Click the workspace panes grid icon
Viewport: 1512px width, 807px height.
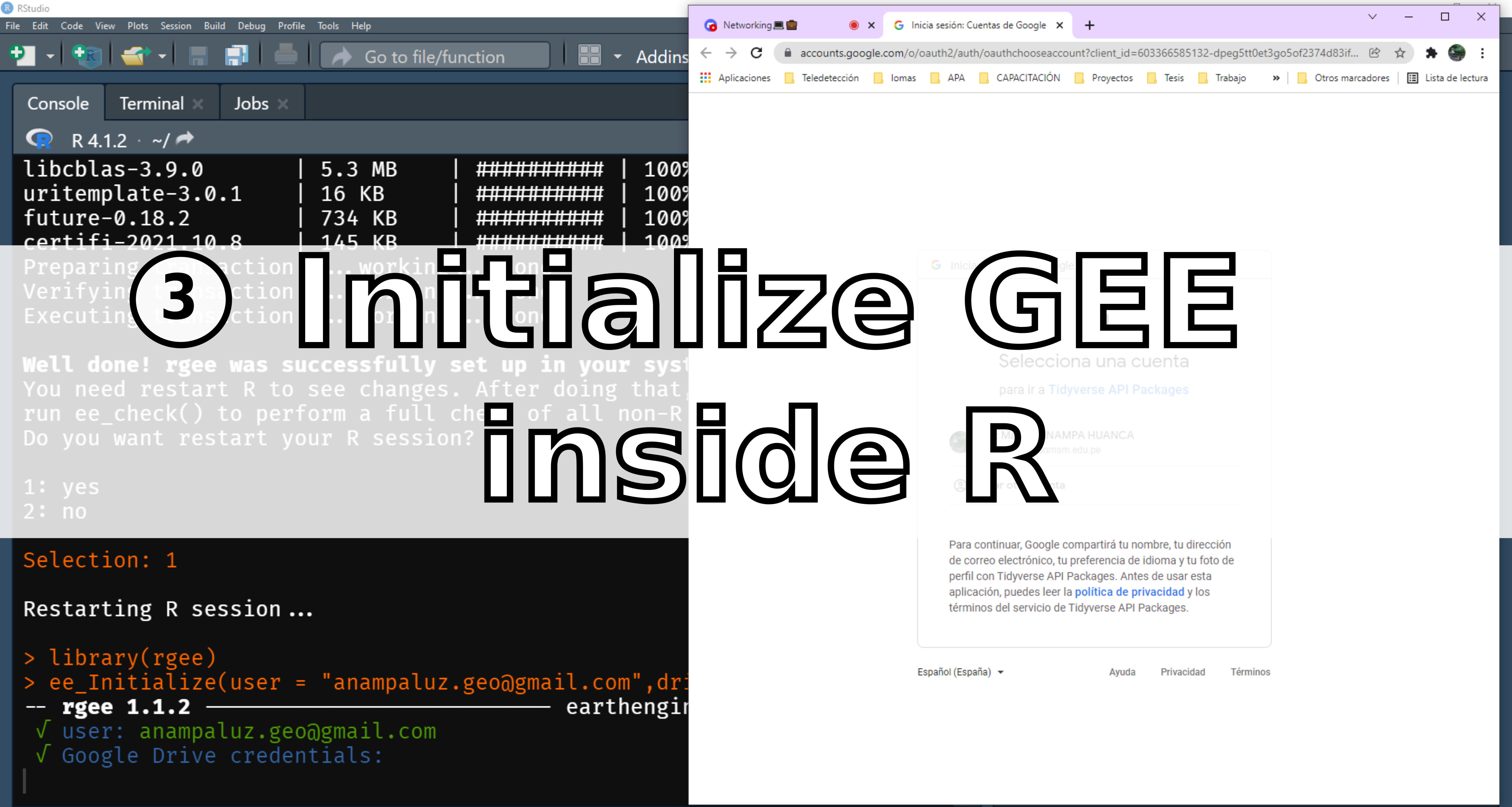(589, 56)
